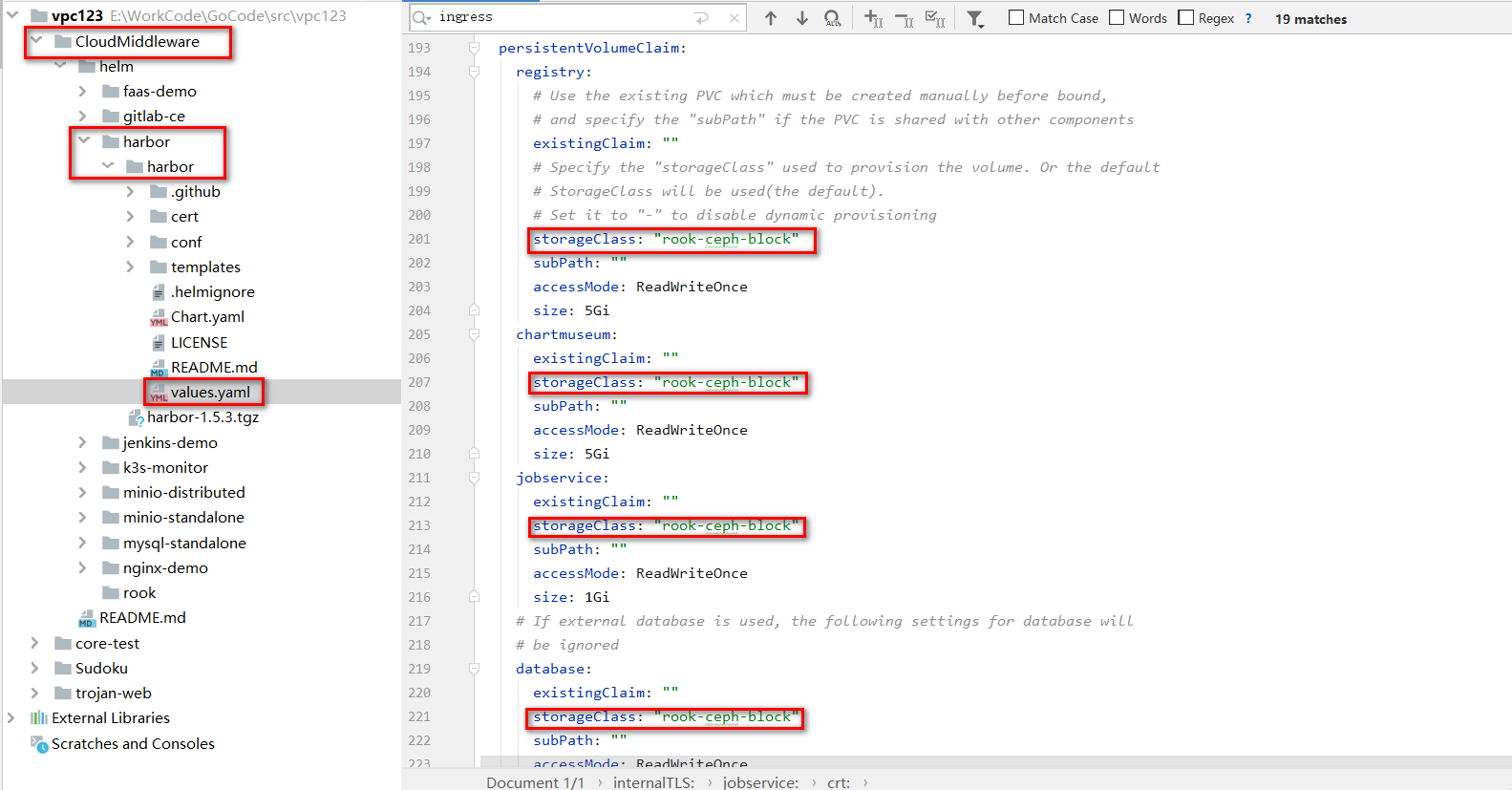Screen dimensions: 1512x790
Task: Open Scratches and Consoles node
Action: point(133,743)
